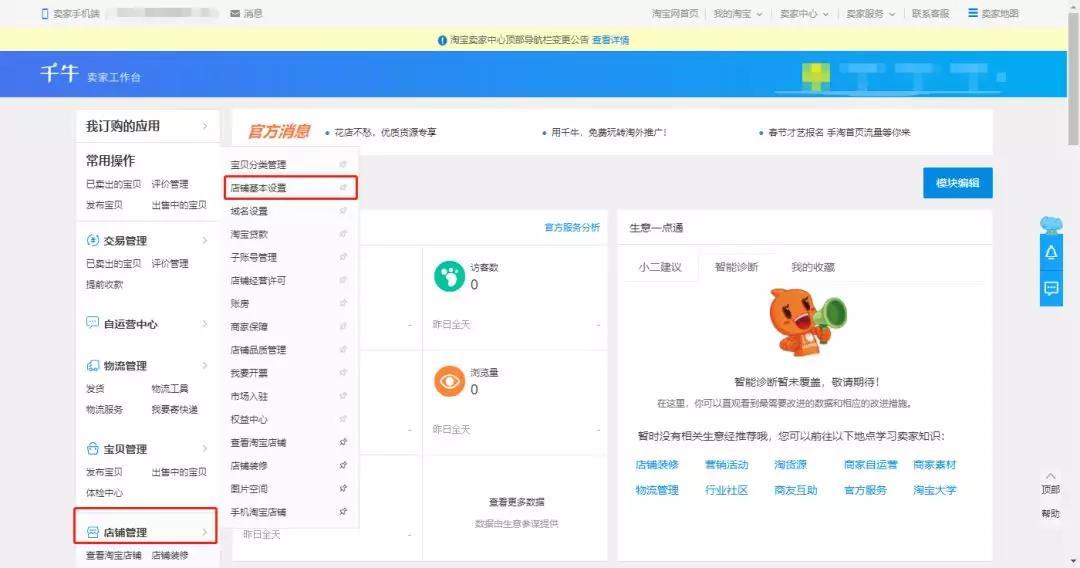Select 域名设置 from the submenu
Image resolution: width=1080 pixels, height=568 pixels.
(x=249, y=211)
